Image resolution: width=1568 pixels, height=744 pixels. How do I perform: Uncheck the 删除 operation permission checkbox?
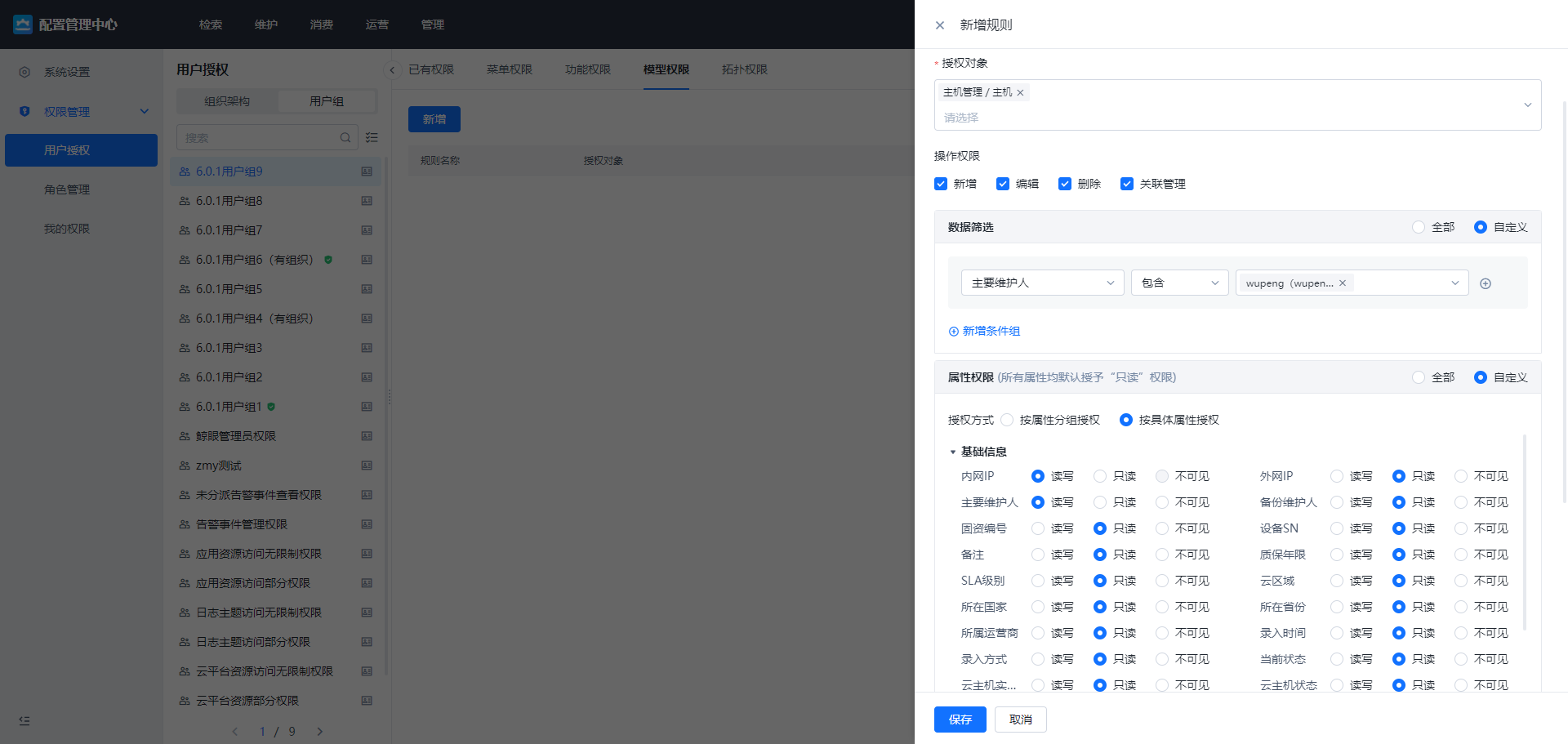pyautogui.click(x=1065, y=184)
